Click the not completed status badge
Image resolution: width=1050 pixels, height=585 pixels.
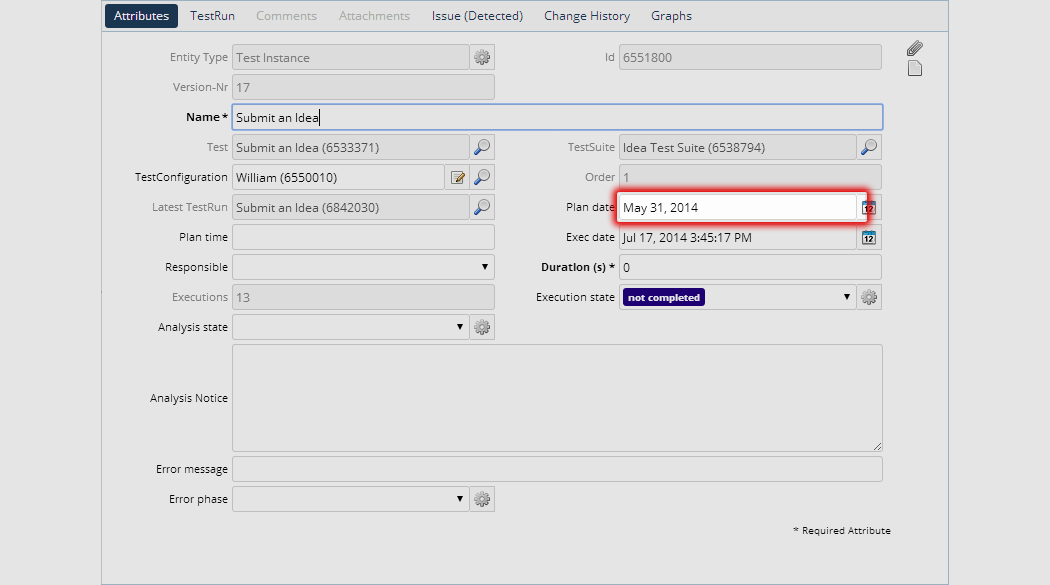click(x=664, y=297)
